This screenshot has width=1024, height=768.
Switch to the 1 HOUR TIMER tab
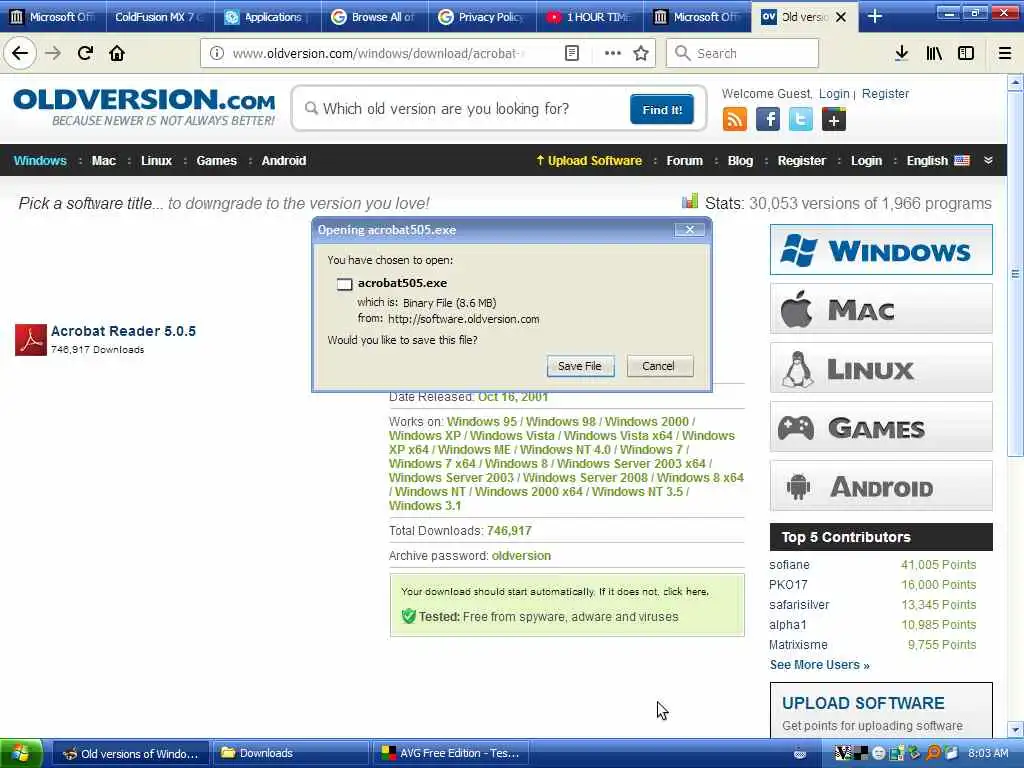pos(590,16)
